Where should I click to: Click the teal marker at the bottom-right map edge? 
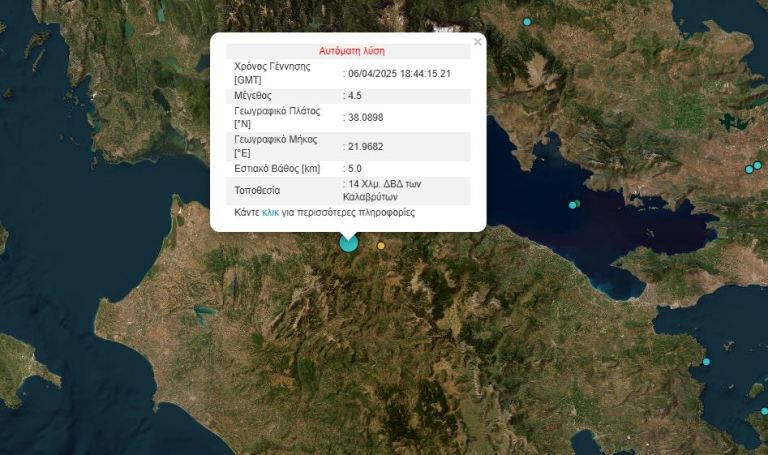(764, 411)
